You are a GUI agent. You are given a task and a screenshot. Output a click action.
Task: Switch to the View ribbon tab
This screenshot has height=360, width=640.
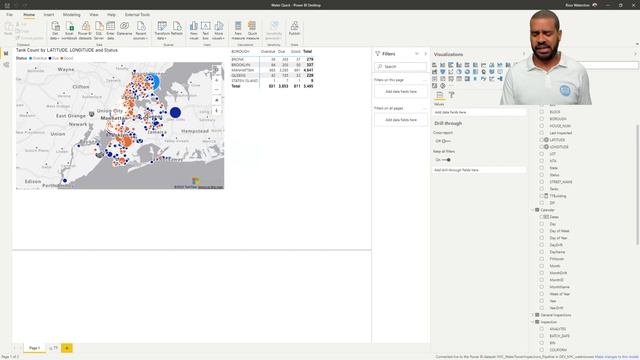point(93,15)
